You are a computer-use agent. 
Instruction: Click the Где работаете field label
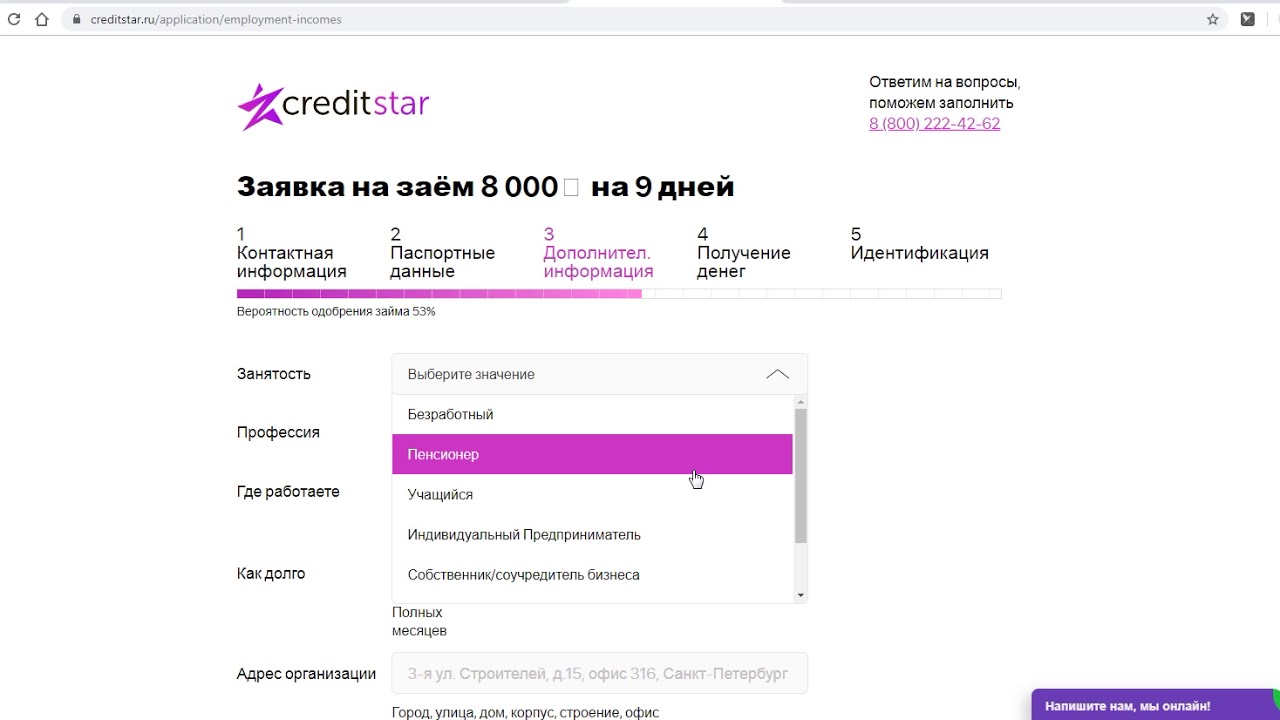(288, 492)
